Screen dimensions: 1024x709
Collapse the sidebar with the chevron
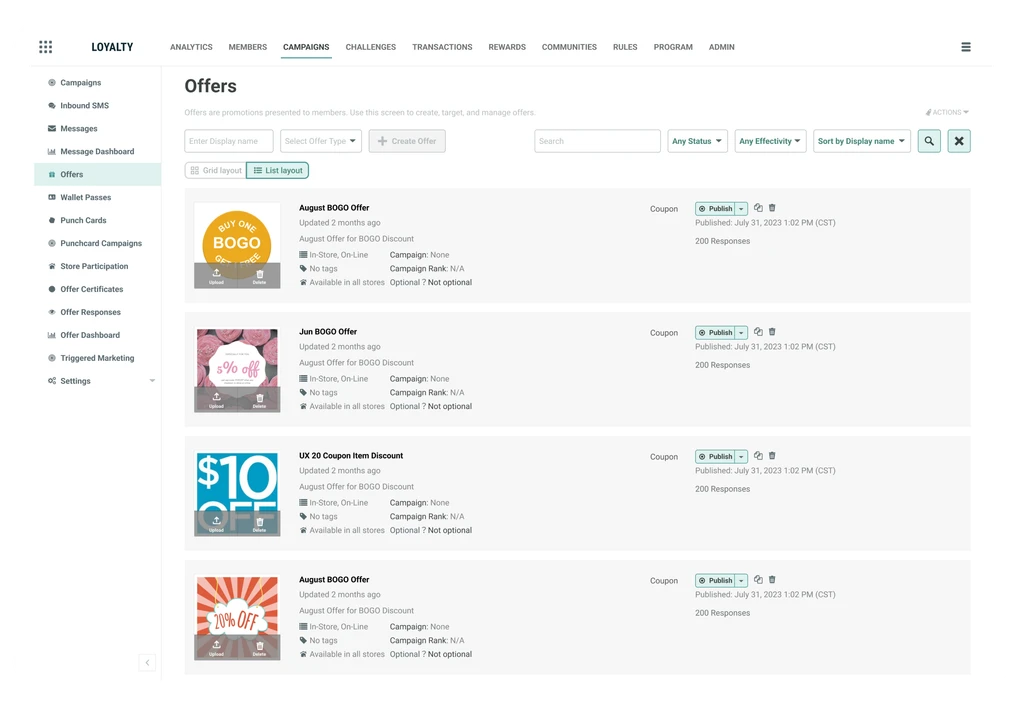[x=148, y=663]
